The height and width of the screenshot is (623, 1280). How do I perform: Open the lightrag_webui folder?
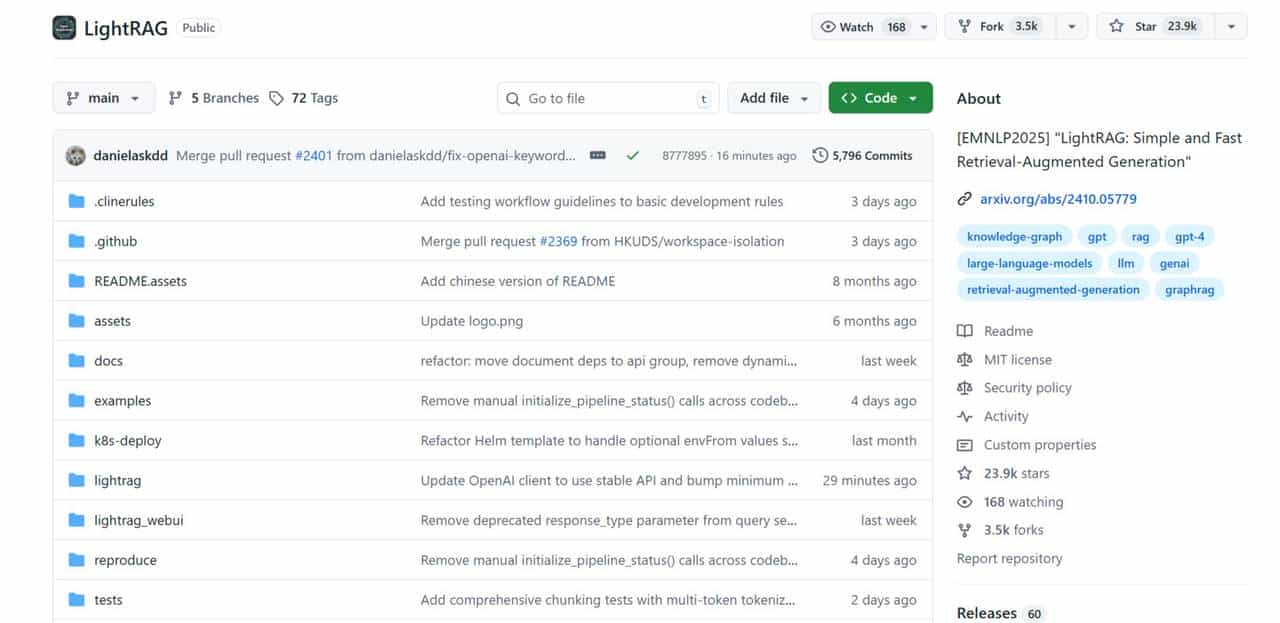tap(138, 520)
